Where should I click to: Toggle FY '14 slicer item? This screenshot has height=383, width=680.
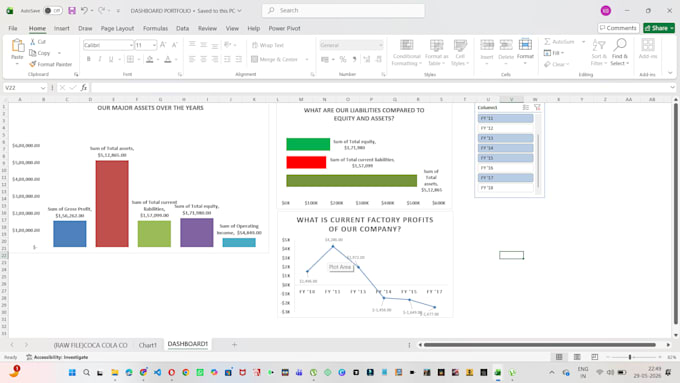506,148
